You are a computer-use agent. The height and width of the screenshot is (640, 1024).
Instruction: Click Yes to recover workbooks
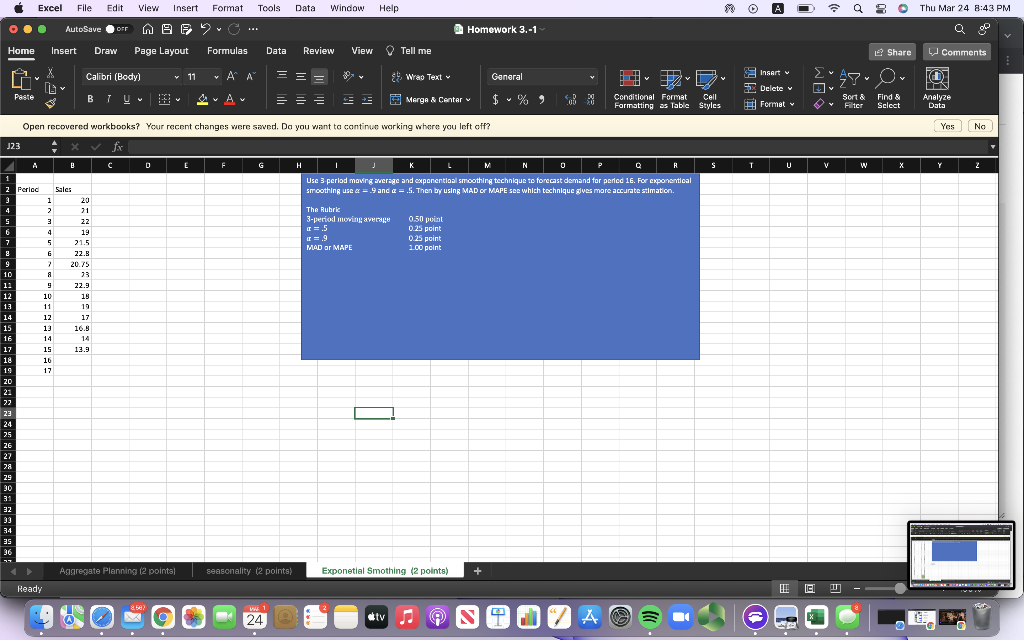946,126
